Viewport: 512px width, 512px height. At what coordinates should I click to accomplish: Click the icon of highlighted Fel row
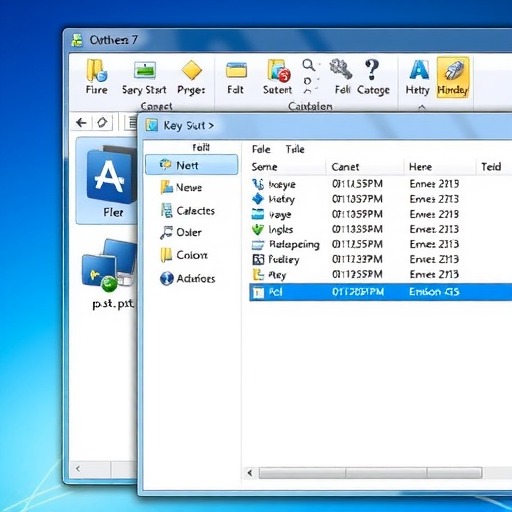click(x=258, y=292)
